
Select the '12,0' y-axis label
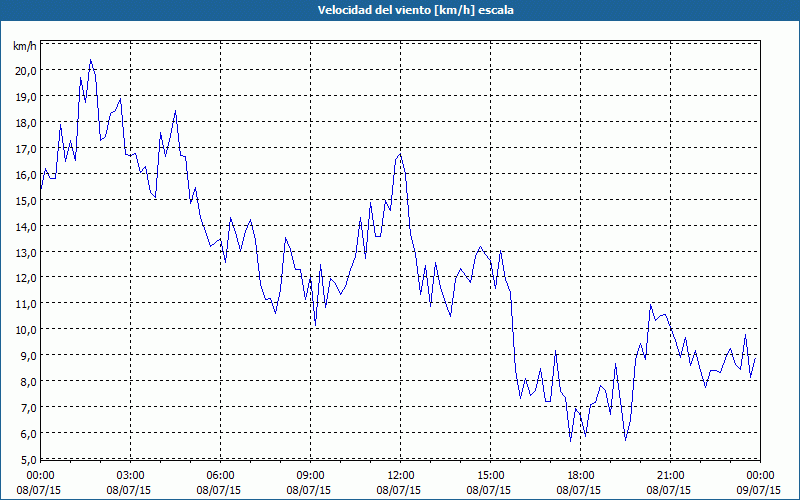[26, 279]
